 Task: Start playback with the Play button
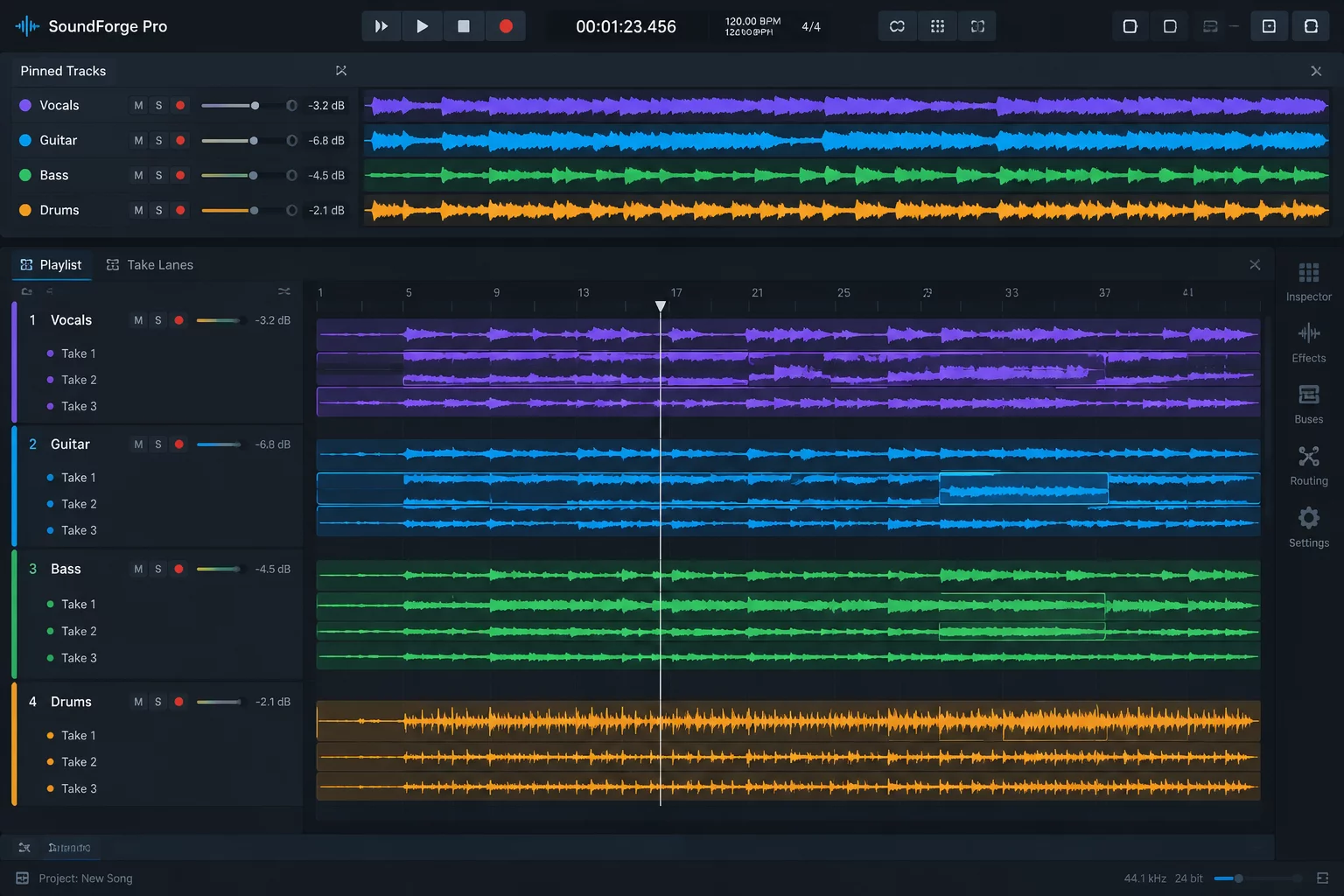422,26
